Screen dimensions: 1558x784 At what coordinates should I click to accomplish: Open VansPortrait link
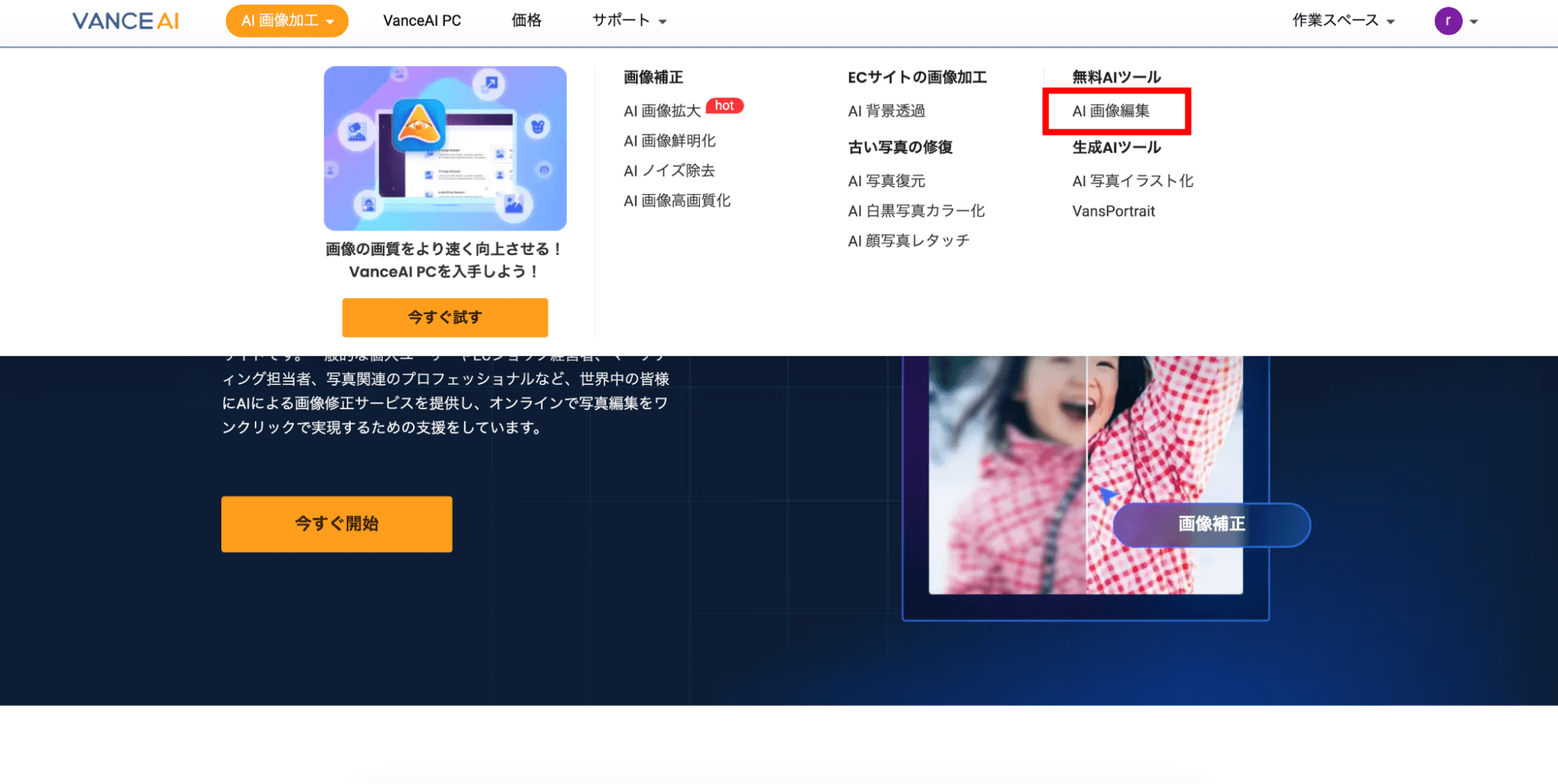tap(1113, 211)
